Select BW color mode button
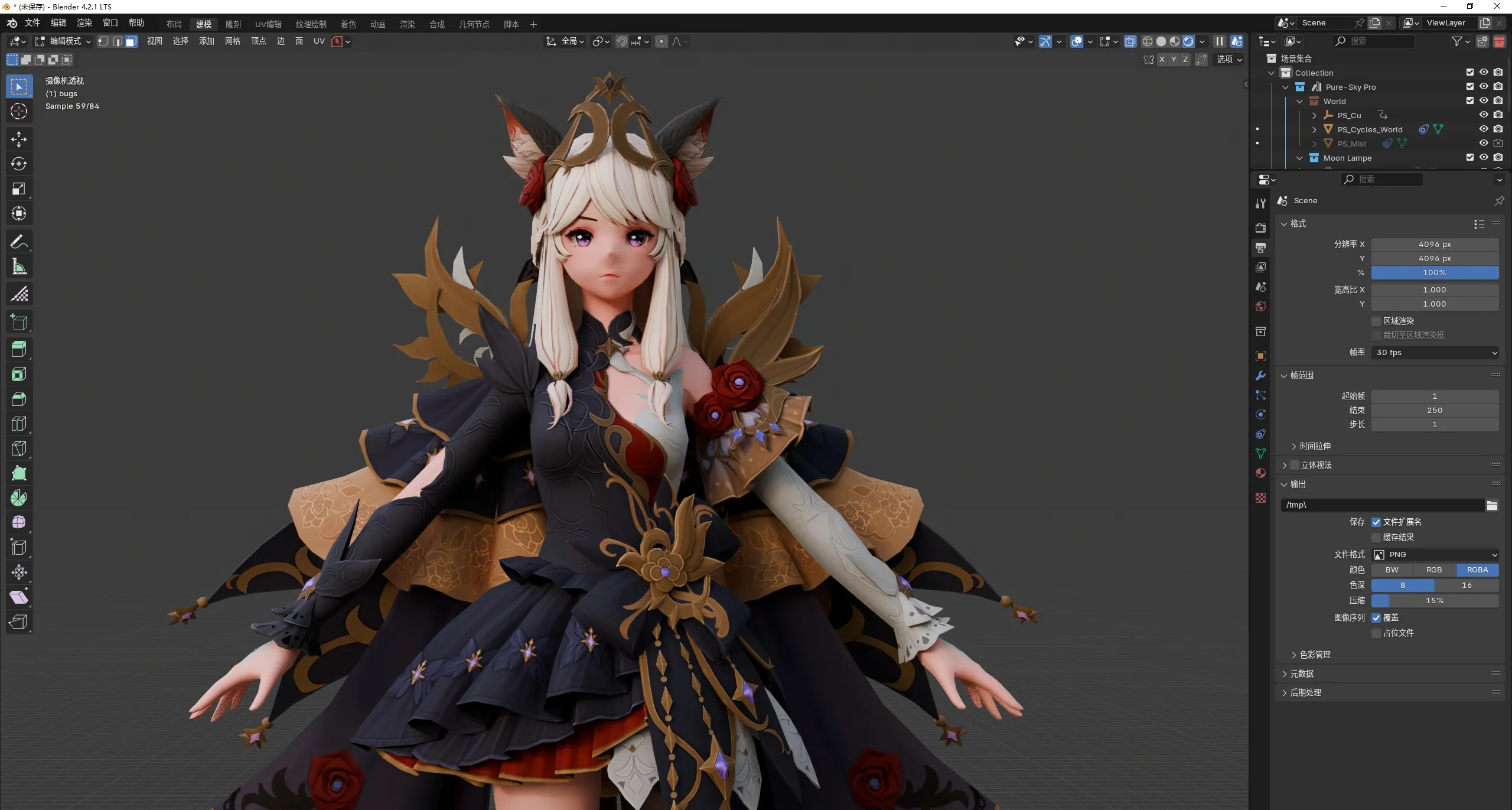The height and width of the screenshot is (810, 1512). (1392, 570)
